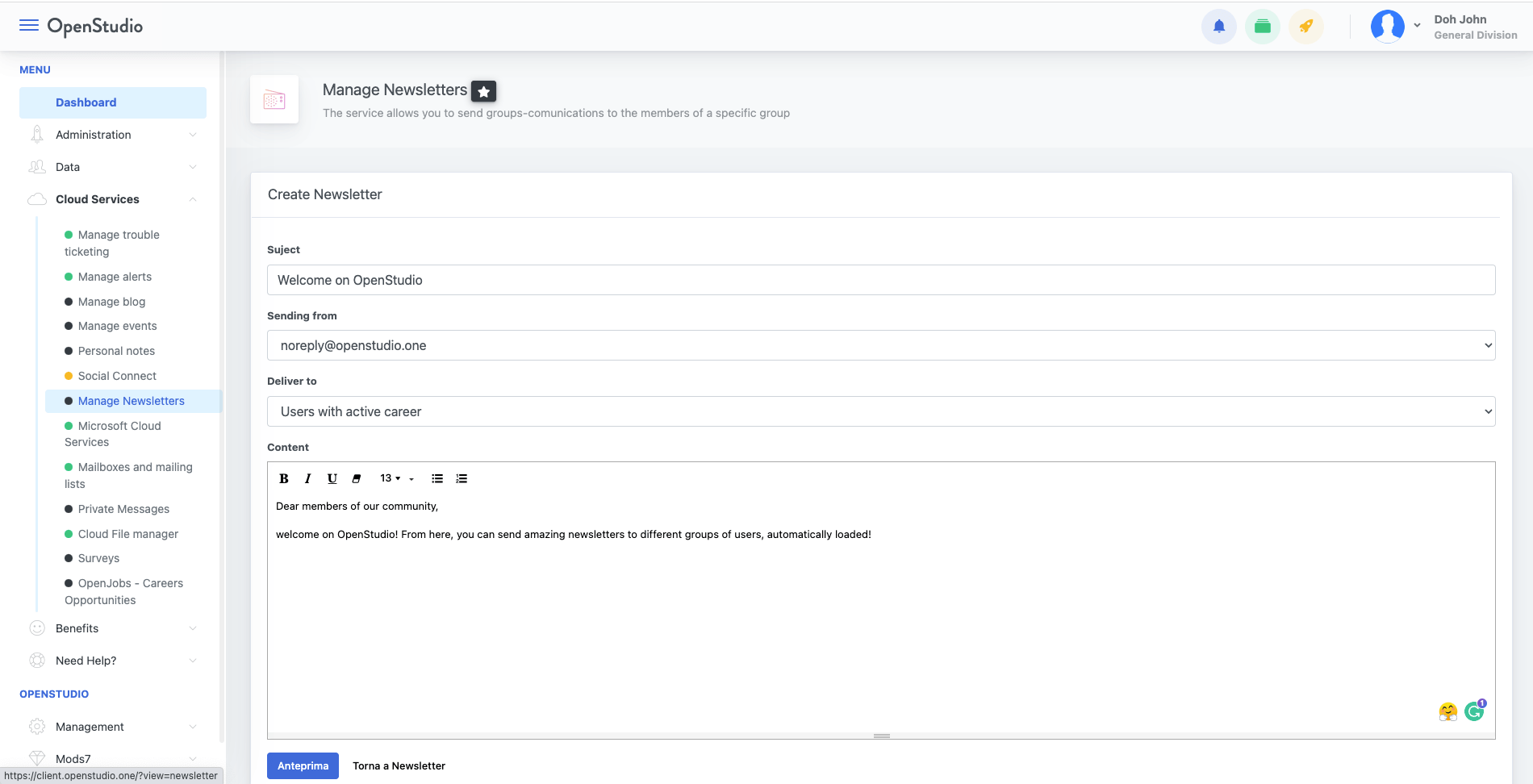Select Manage Newsletters in sidebar
The width and height of the screenshot is (1533, 784).
click(133, 401)
